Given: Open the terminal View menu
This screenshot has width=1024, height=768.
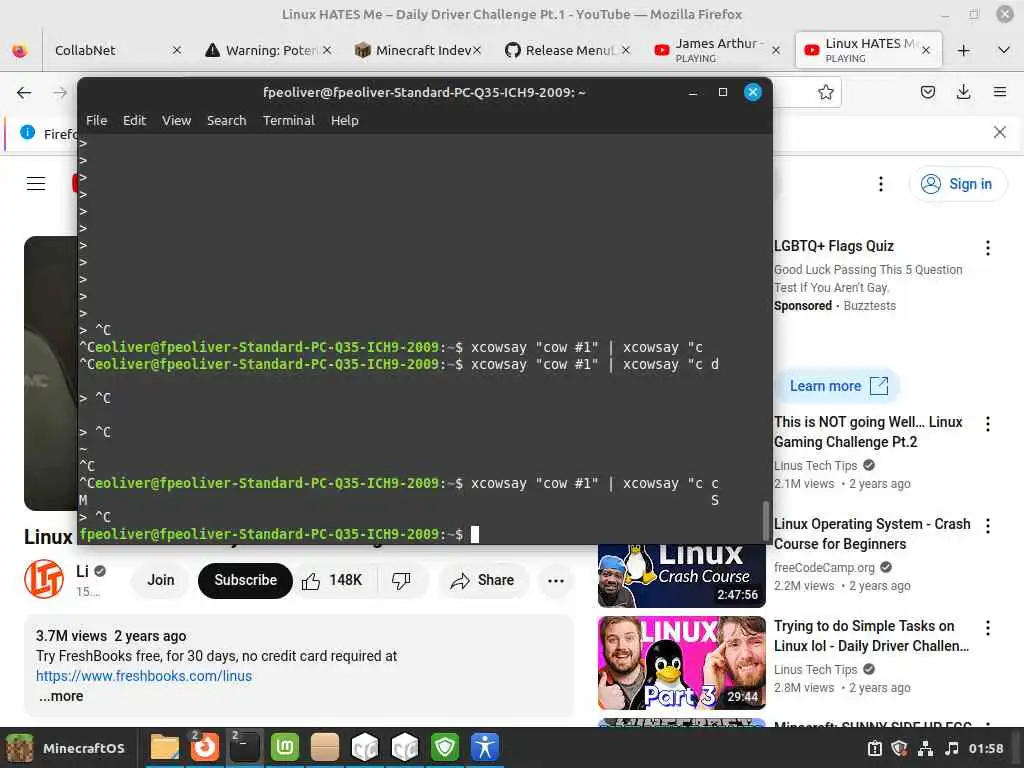Looking at the screenshot, I should 176,120.
